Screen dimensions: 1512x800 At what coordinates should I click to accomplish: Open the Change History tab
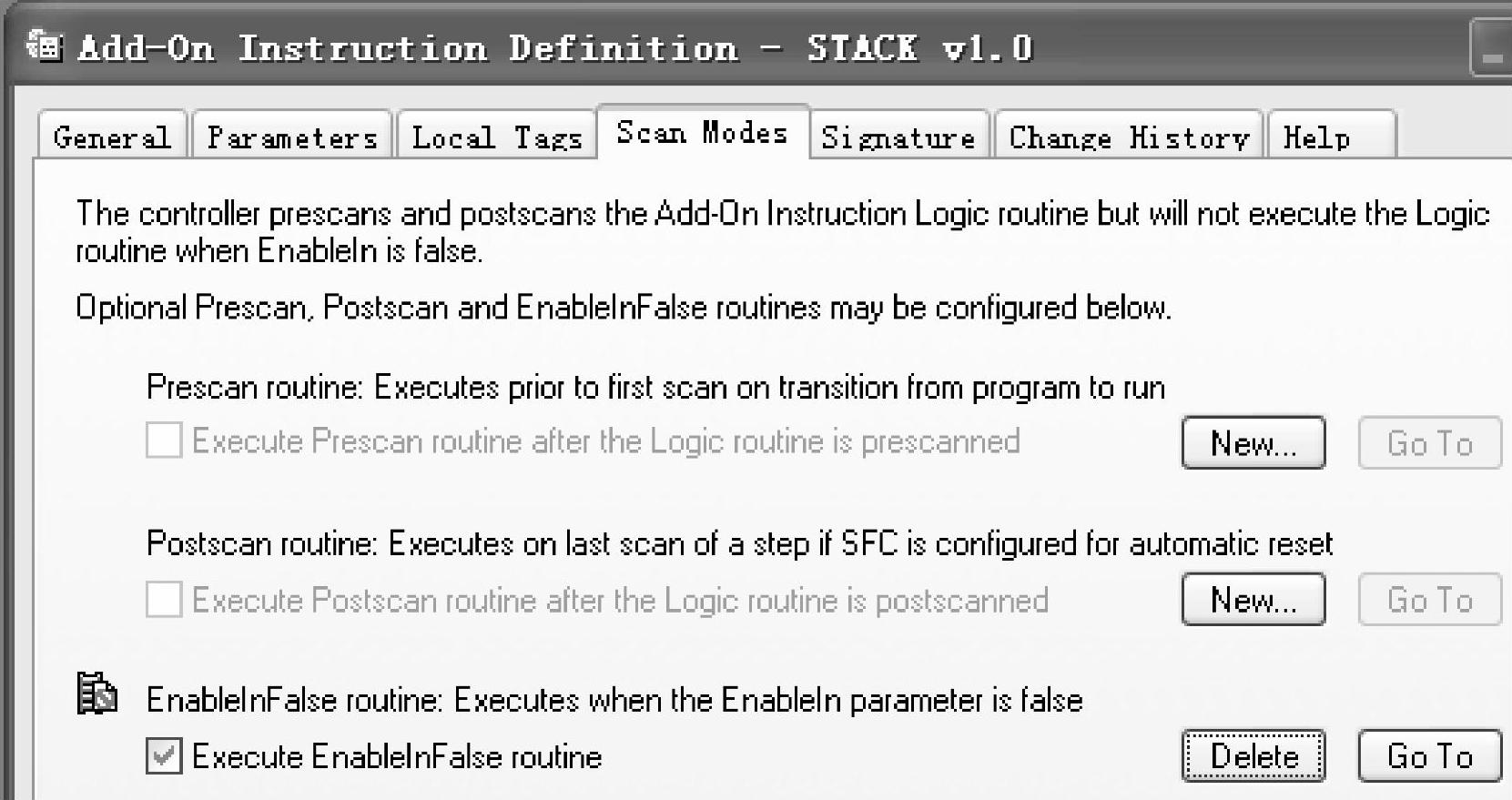tap(1128, 137)
